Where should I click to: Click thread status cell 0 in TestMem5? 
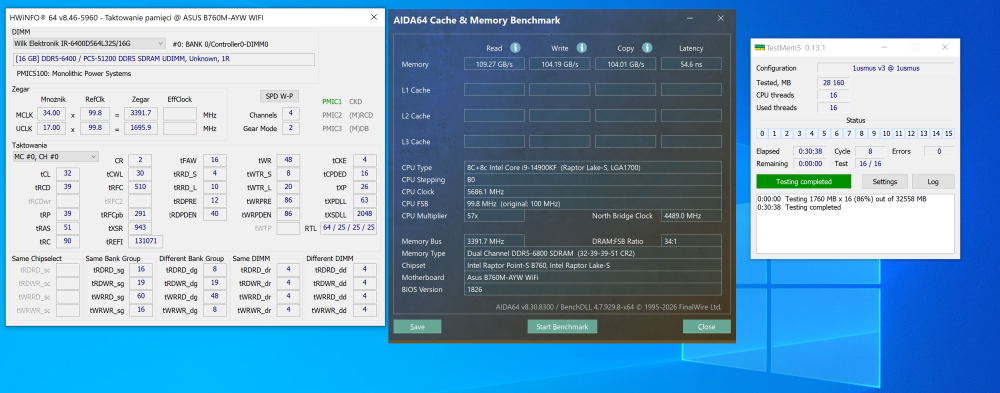click(x=762, y=133)
